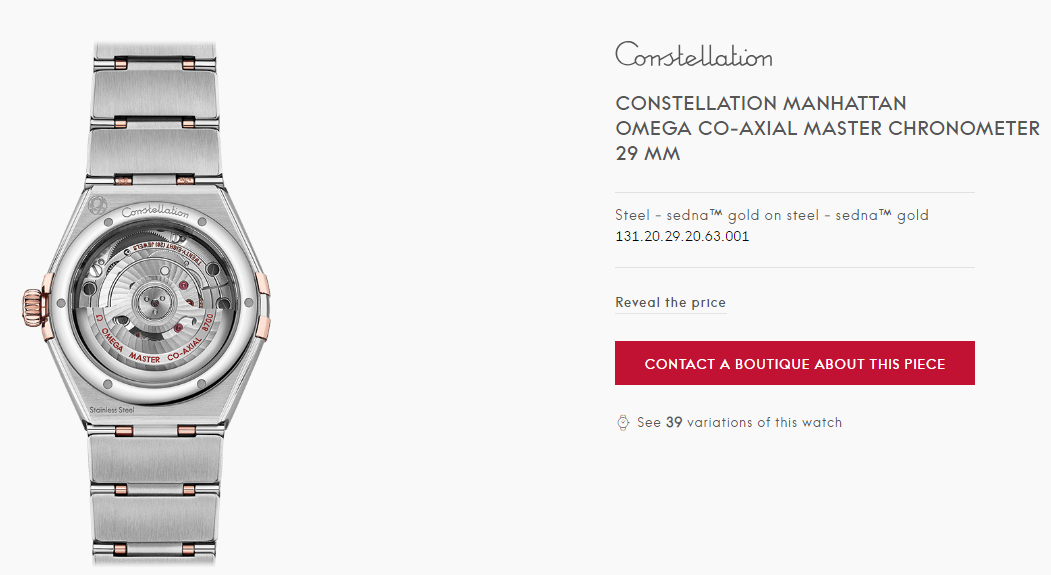Image resolution: width=1051 pixels, height=575 pixels.
Task: Click the upper bracelet links of the watch
Action: tap(154, 112)
